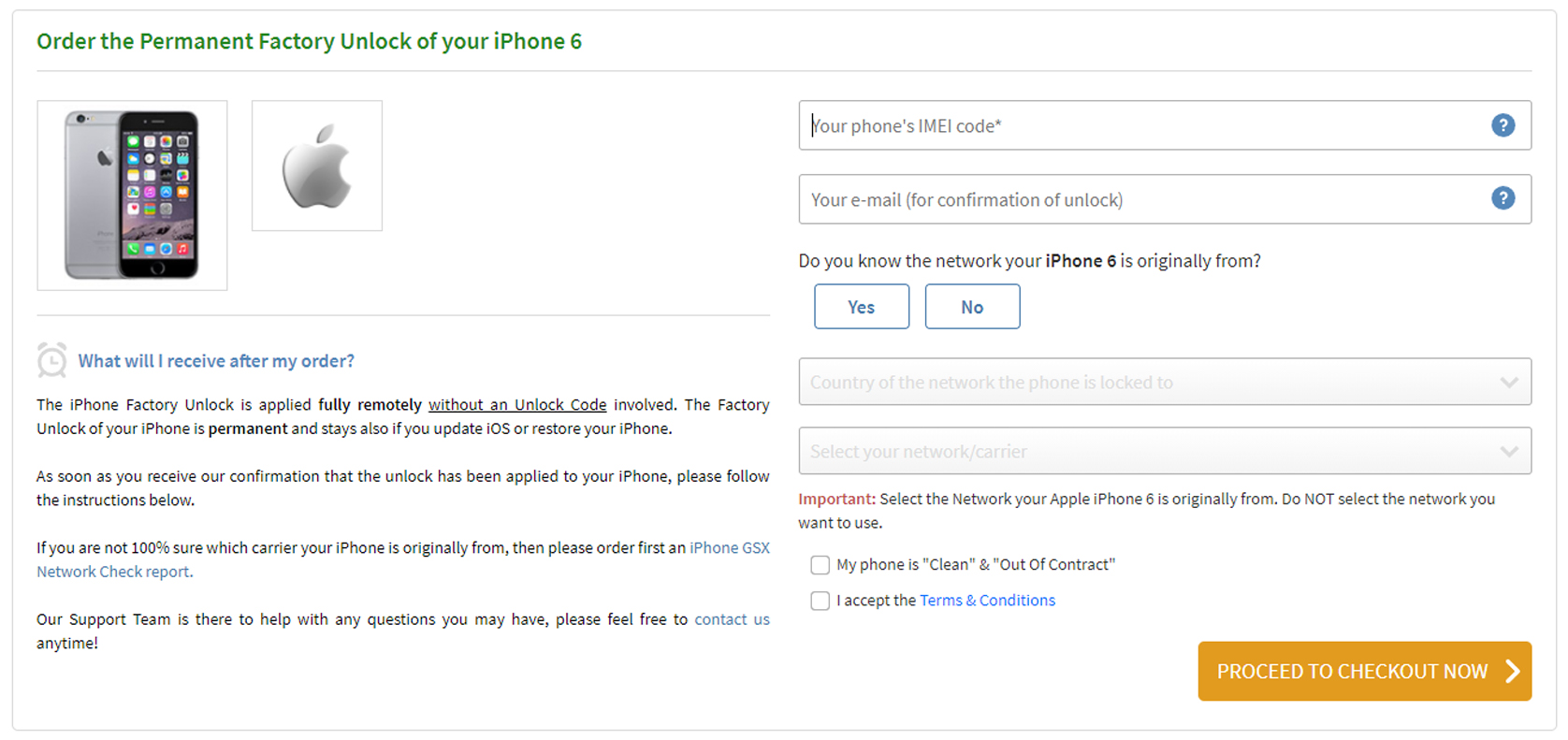
Task: Click the alarm clock icon beside order question
Action: [52, 360]
